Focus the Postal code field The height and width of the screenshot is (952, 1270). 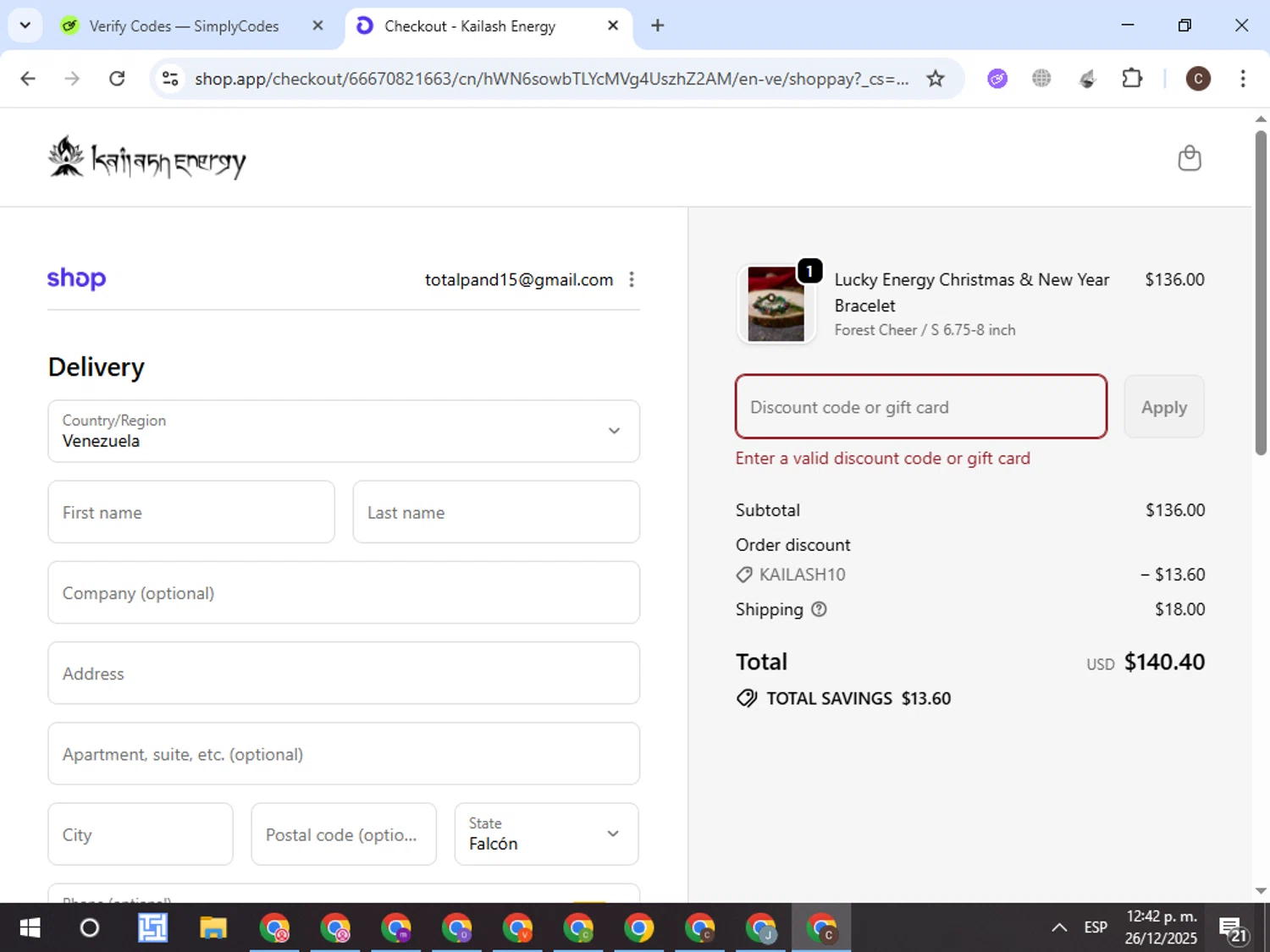coord(344,834)
